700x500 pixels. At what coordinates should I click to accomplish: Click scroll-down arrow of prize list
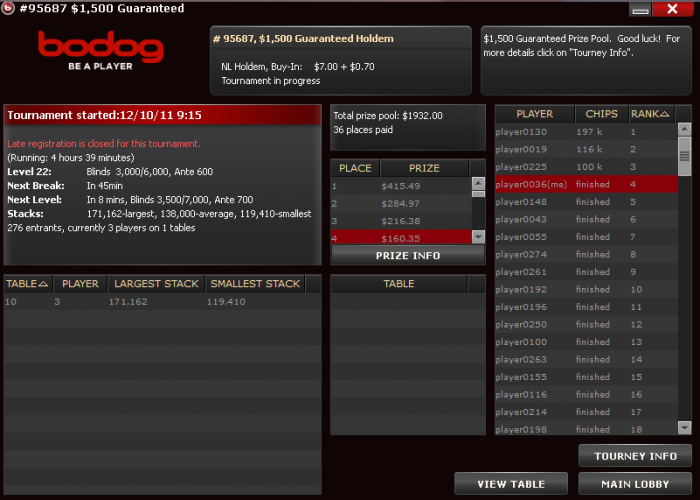(x=478, y=237)
